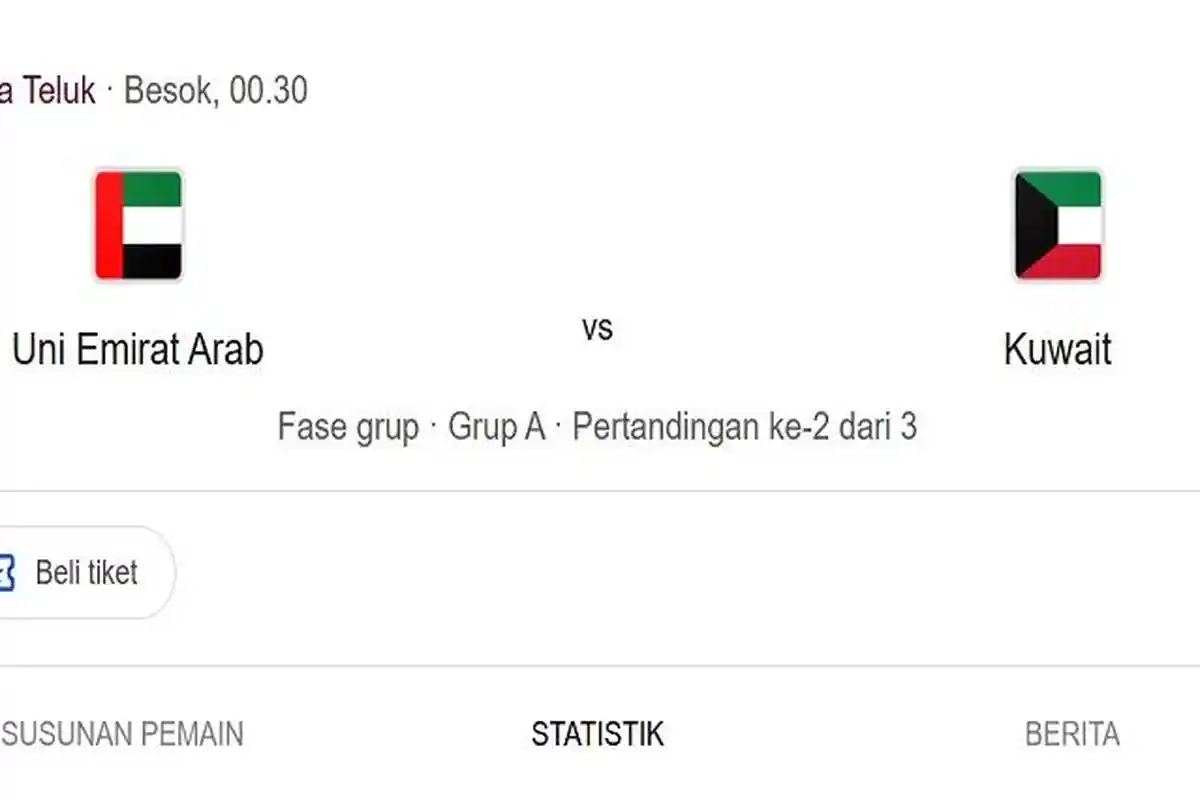Click the Uni Emirat Arab flag icon
Image resolution: width=1200 pixels, height=800 pixels.
pos(138,226)
